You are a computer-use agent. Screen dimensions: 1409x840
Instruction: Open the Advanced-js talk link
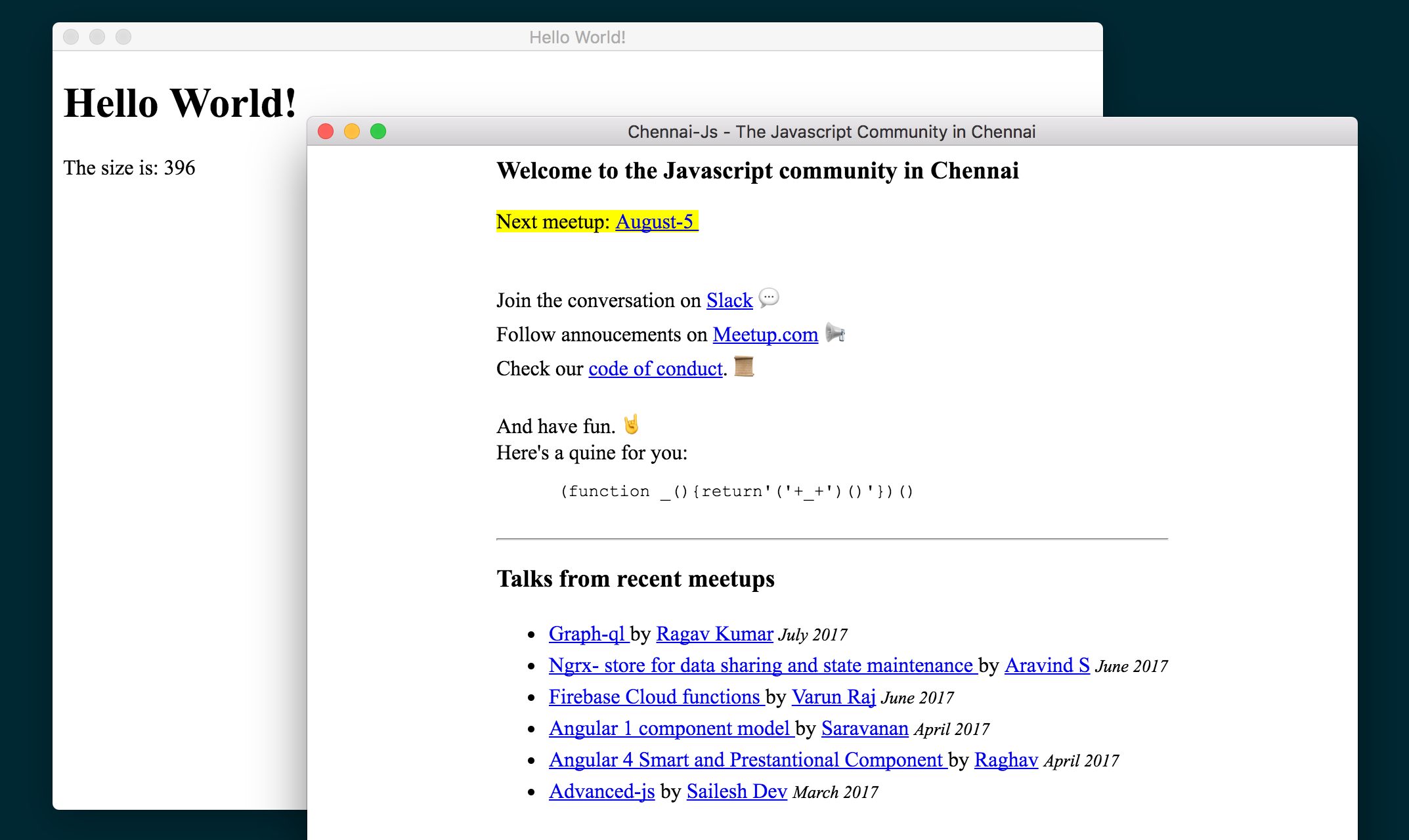click(601, 791)
